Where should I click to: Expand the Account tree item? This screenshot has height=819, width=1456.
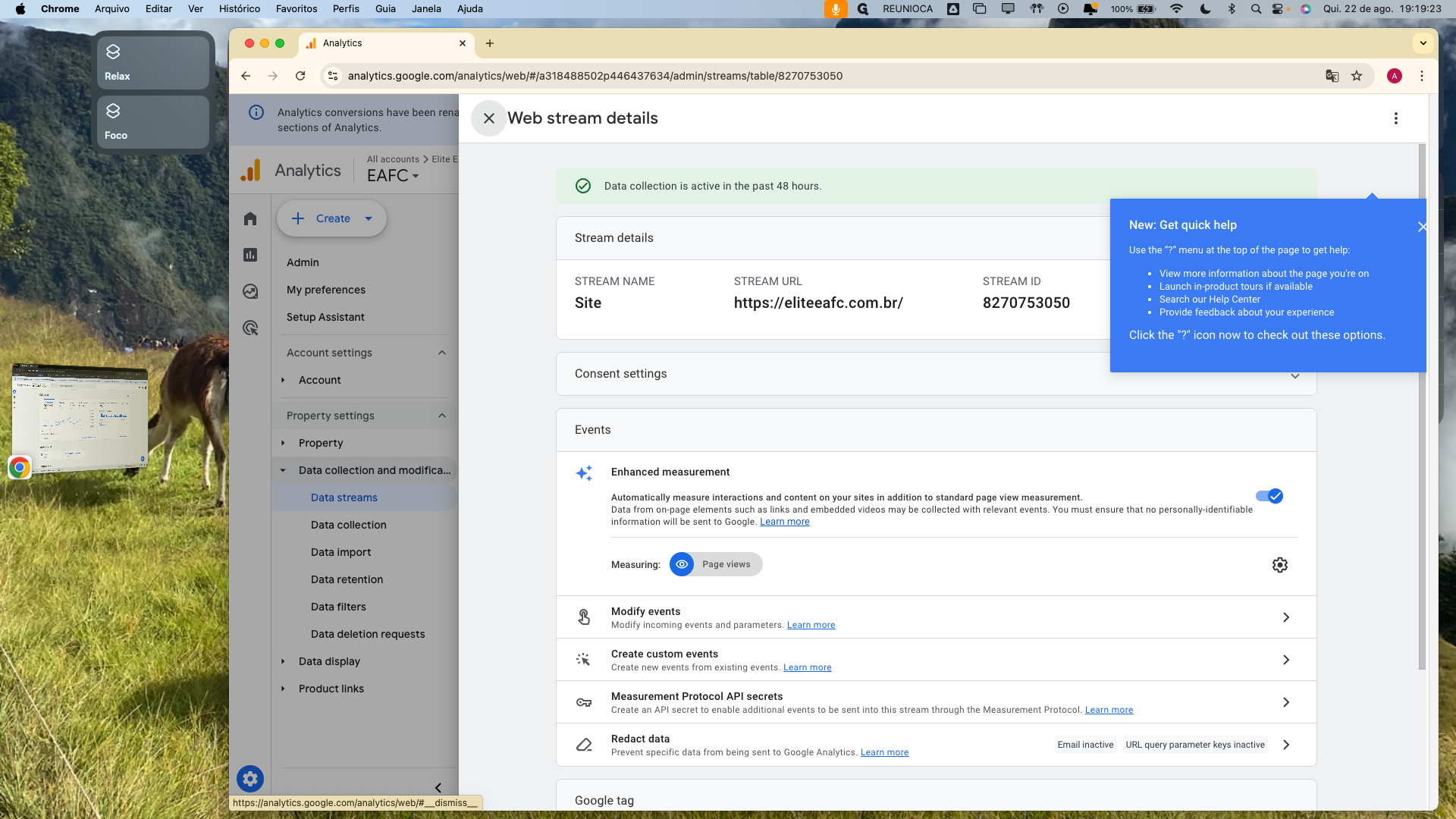pos(283,380)
